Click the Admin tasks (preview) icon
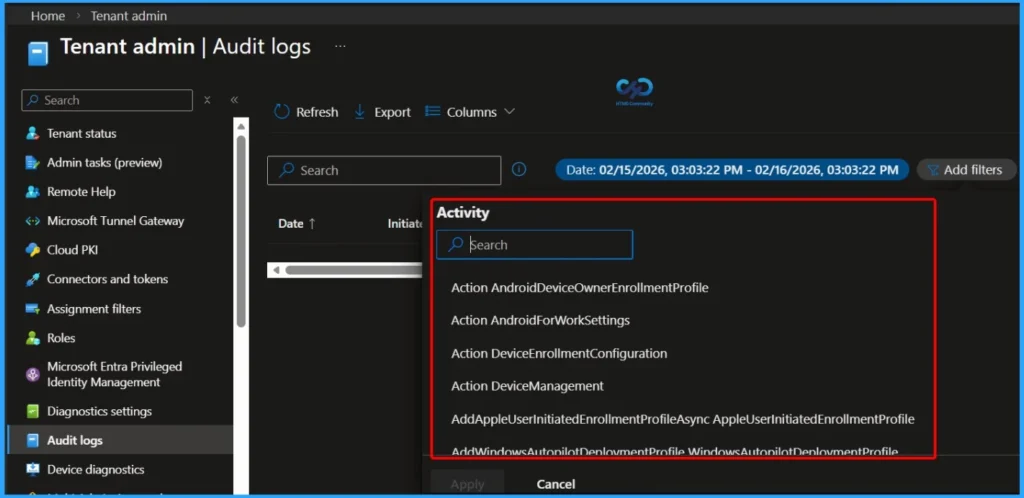1024x498 pixels. tap(33, 163)
